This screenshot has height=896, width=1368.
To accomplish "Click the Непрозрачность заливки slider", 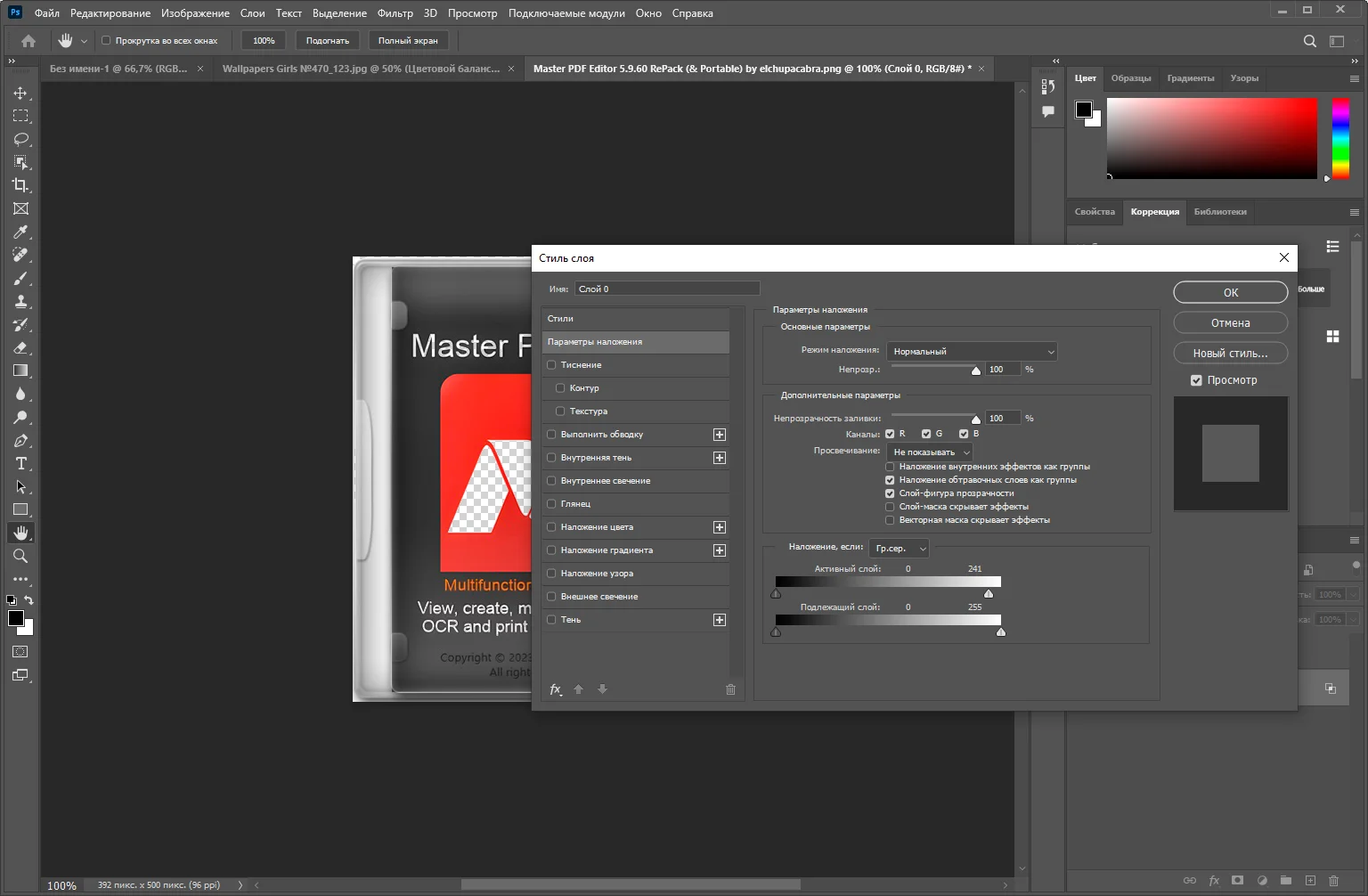I will (933, 415).
